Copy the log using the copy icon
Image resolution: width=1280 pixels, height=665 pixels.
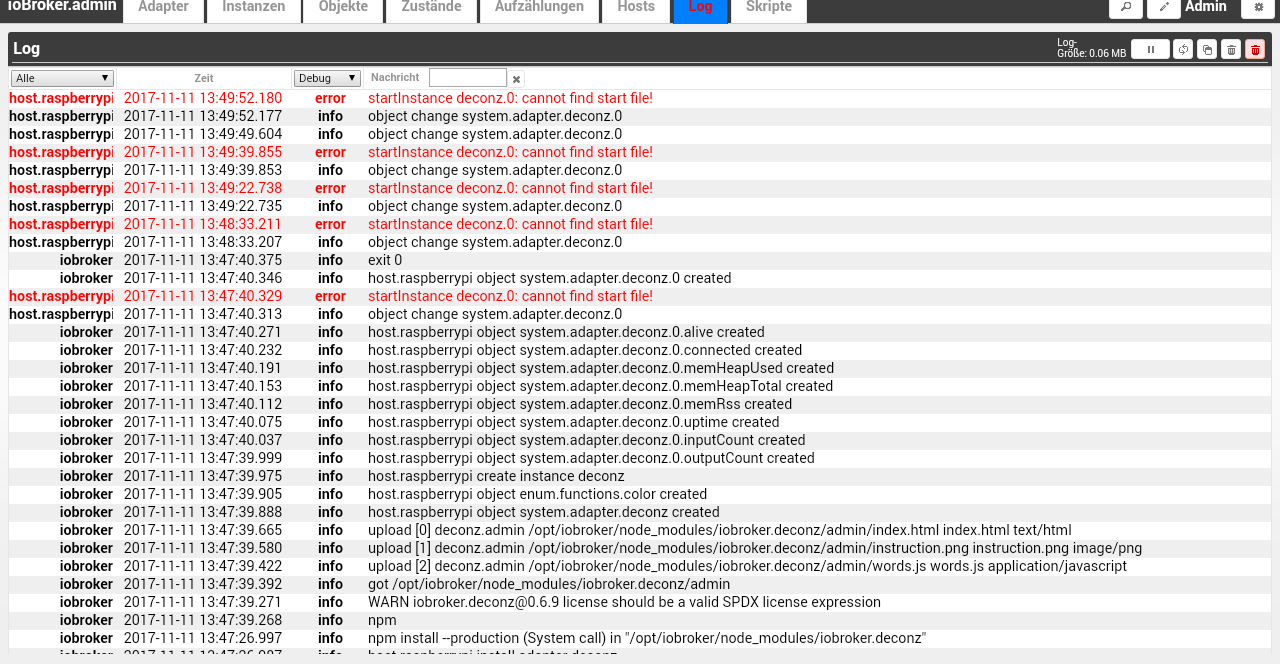tap(1207, 49)
